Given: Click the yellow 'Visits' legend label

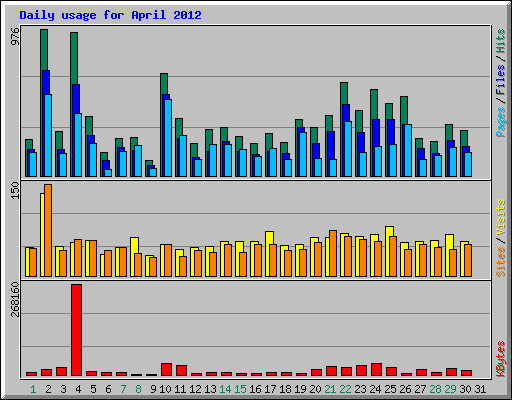Looking at the screenshot, I should point(501,218).
